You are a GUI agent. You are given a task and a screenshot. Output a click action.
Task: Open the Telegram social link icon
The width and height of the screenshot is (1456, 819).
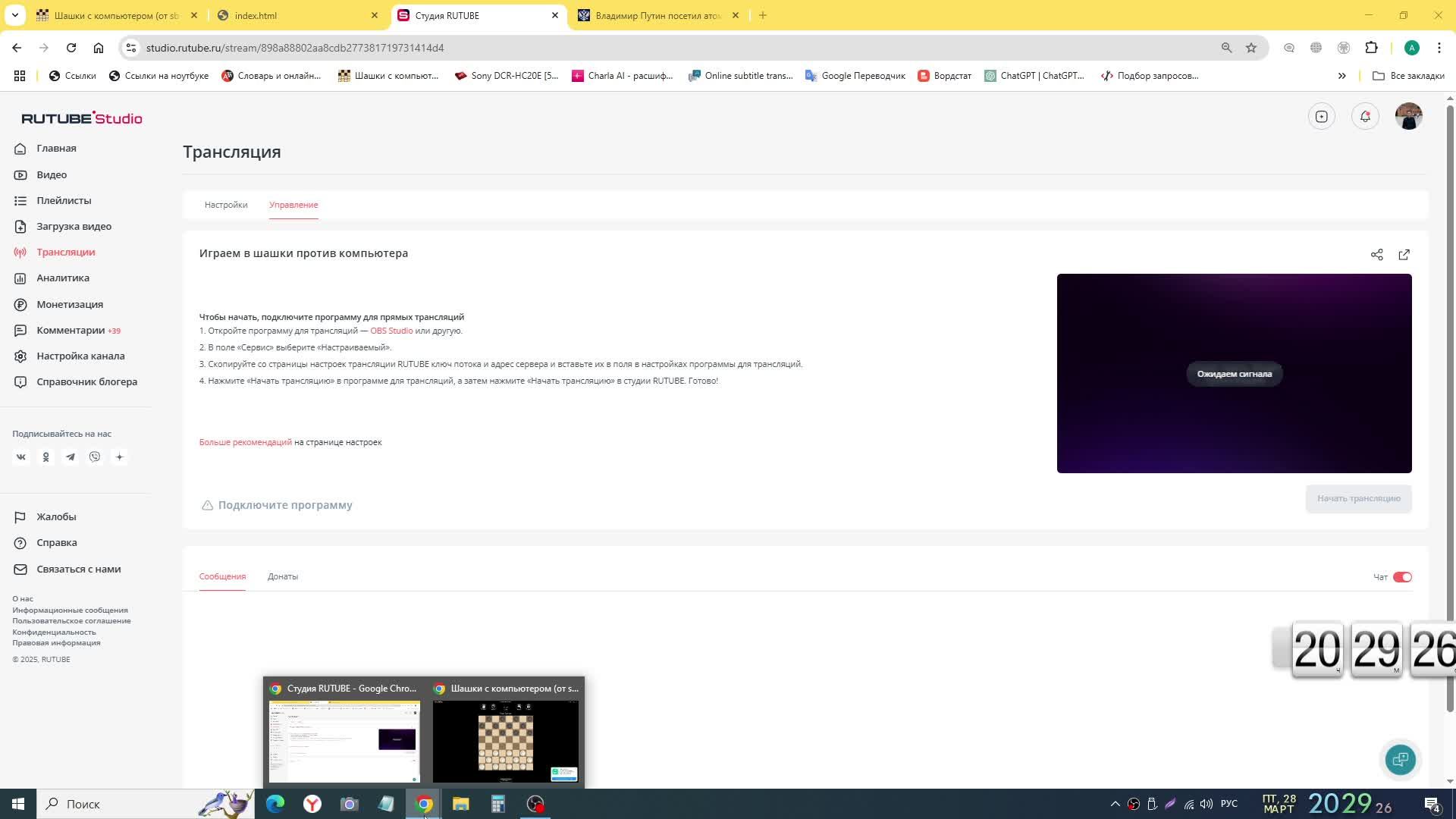71,457
